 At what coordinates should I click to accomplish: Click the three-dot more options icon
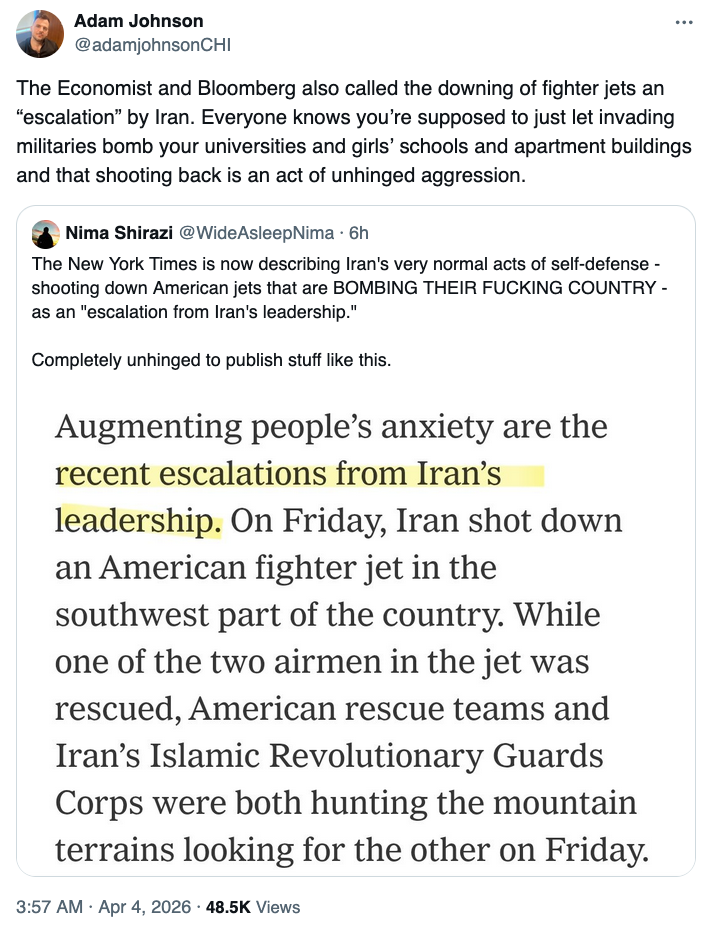[684, 21]
